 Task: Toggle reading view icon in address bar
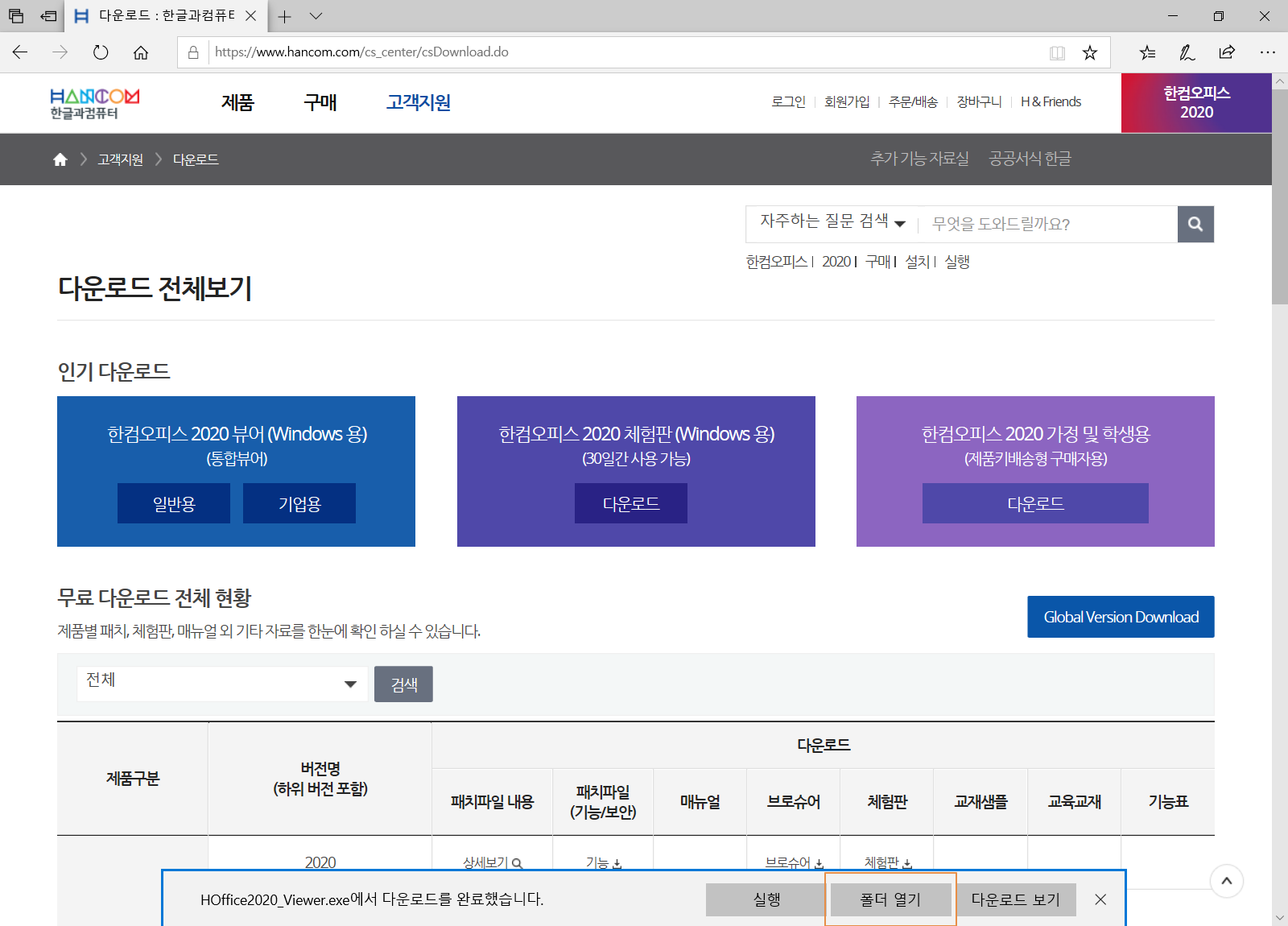point(1057,52)
